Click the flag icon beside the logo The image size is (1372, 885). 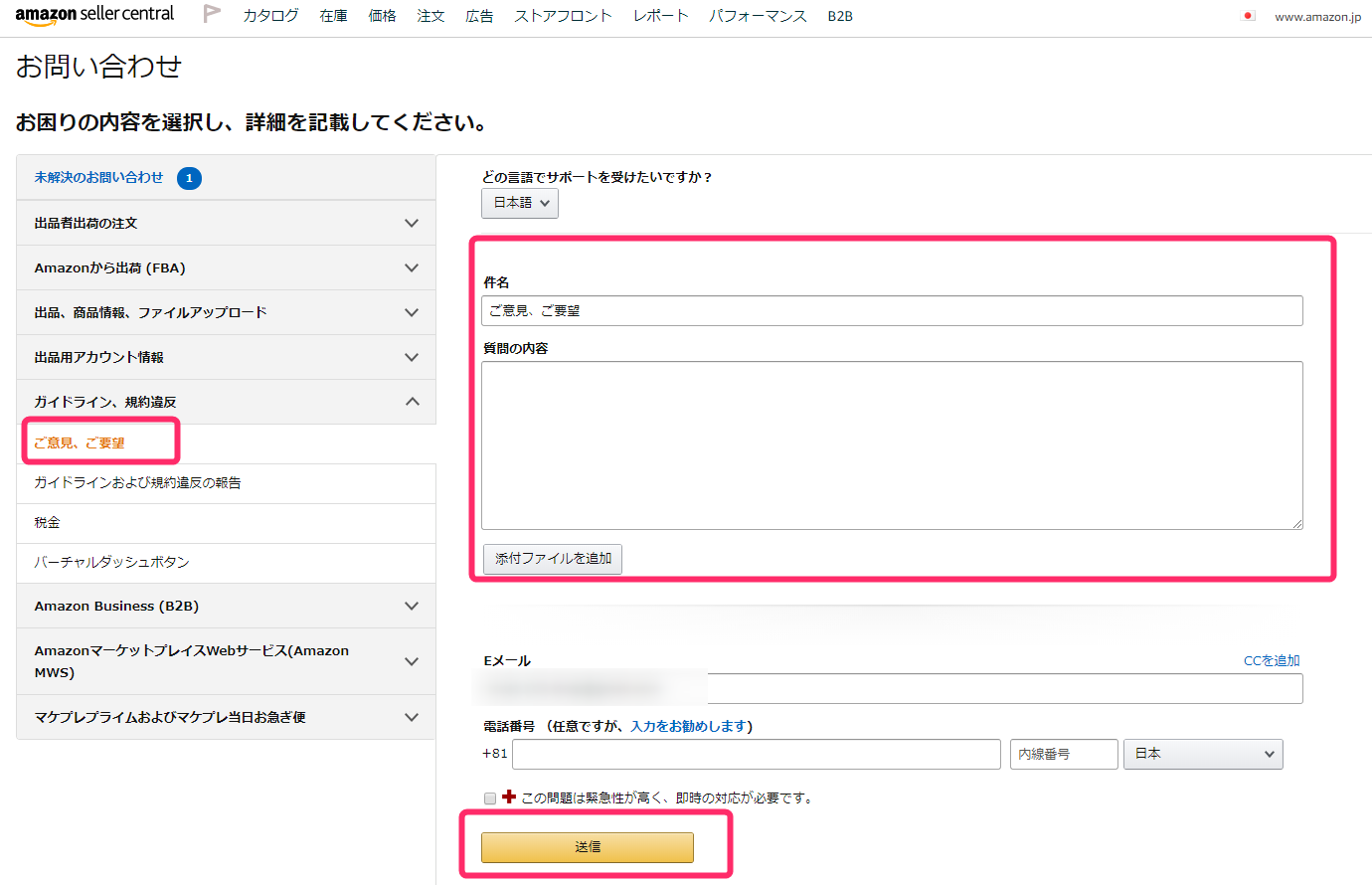click(x=212, y=14)
